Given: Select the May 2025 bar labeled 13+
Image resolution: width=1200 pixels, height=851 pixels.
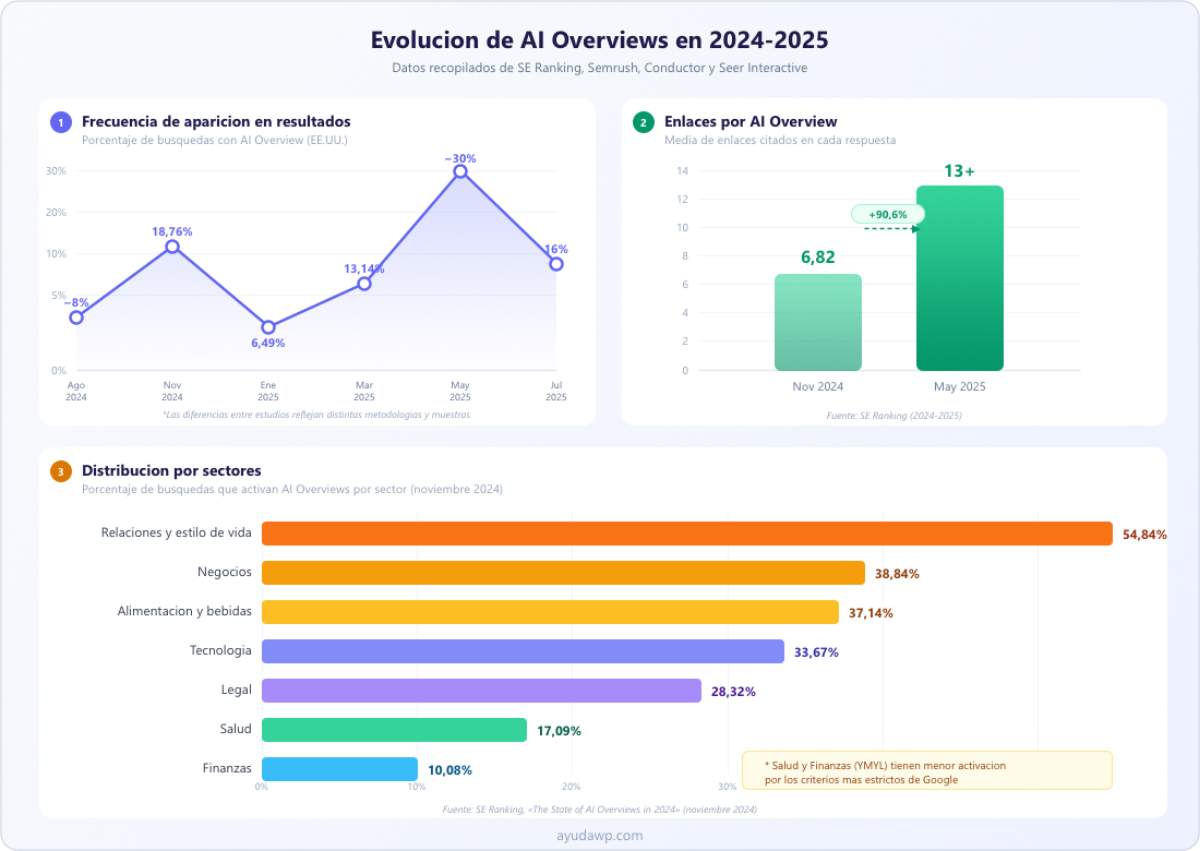Looking at the screenshot, I should point(958,277).
